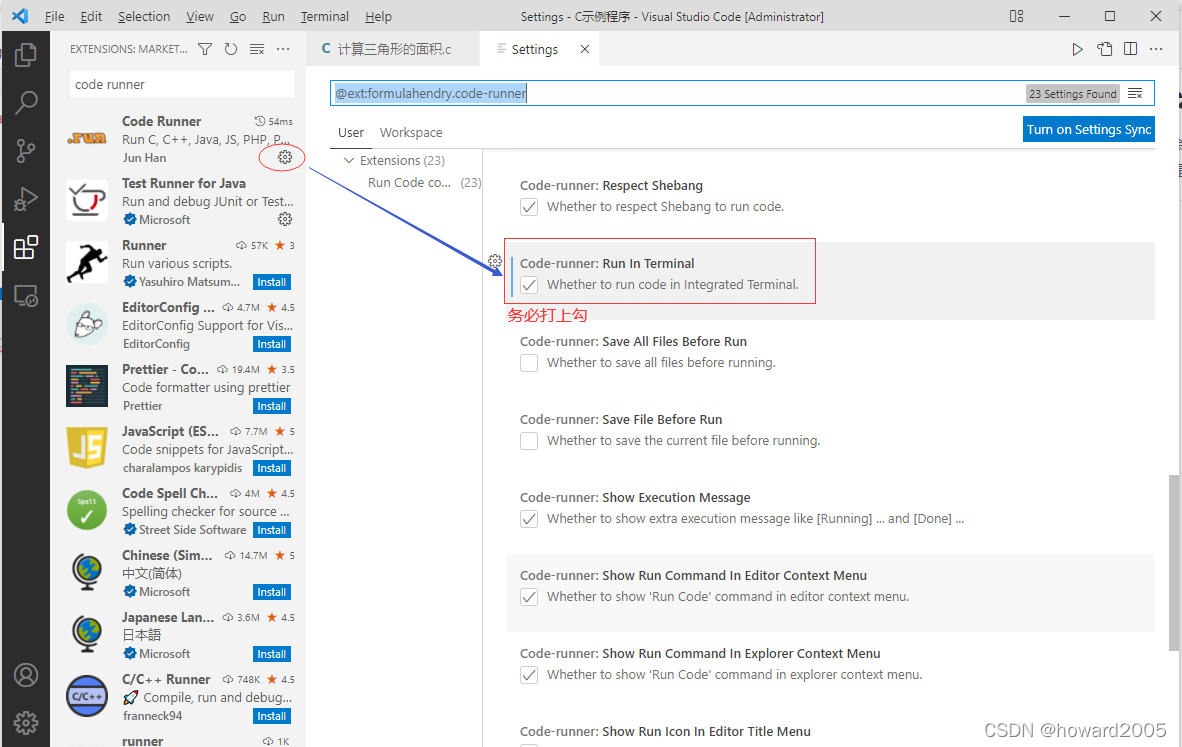Viewport: 1182px width, 747px height.
Task: Open Settings JSON file icon
Action: pos(1104,49)
